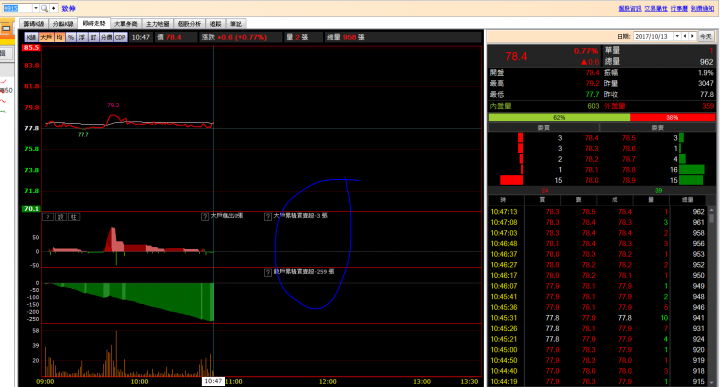The width and height of the screenshot is (720, 387).
Task: Switch to the 籌碼K線 tab
Action: click(x=34, y=24)
